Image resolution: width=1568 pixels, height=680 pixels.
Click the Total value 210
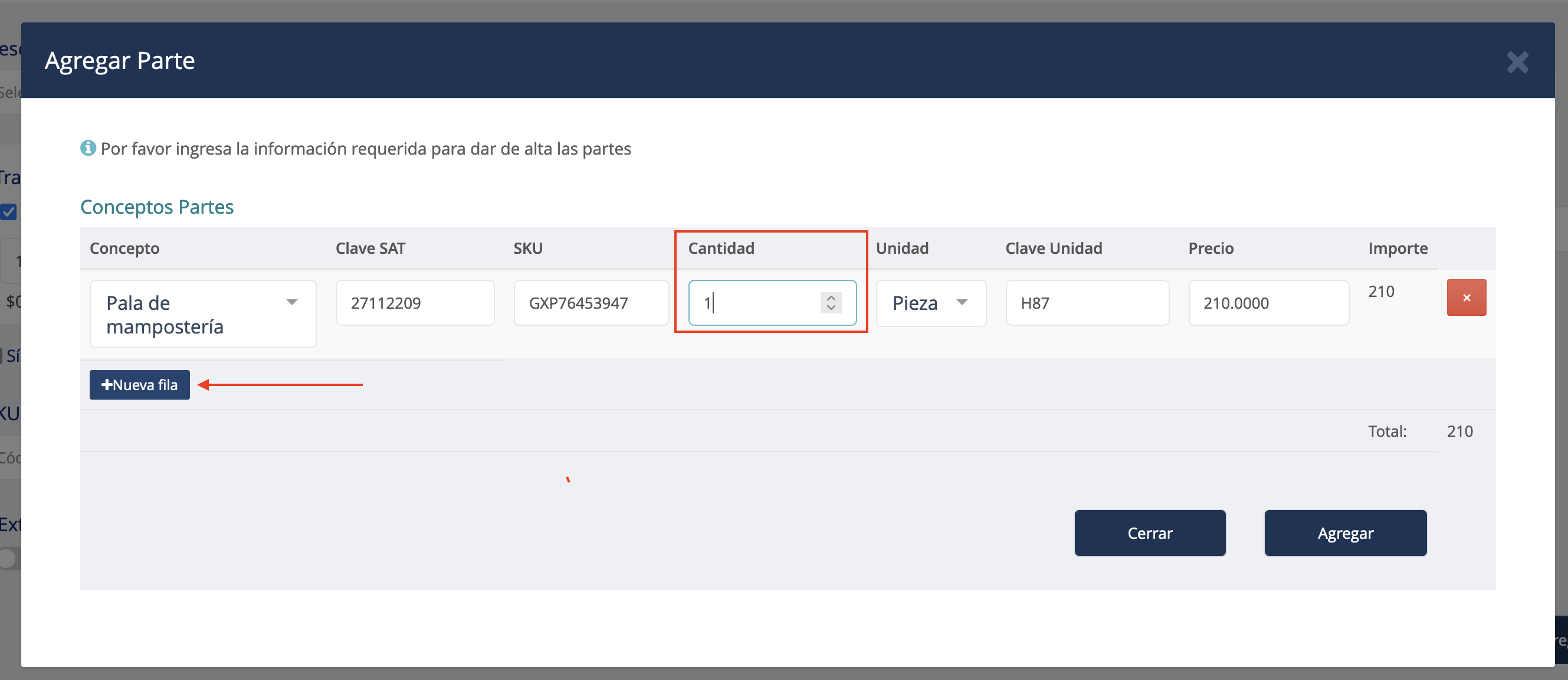tap(1459, 431)
